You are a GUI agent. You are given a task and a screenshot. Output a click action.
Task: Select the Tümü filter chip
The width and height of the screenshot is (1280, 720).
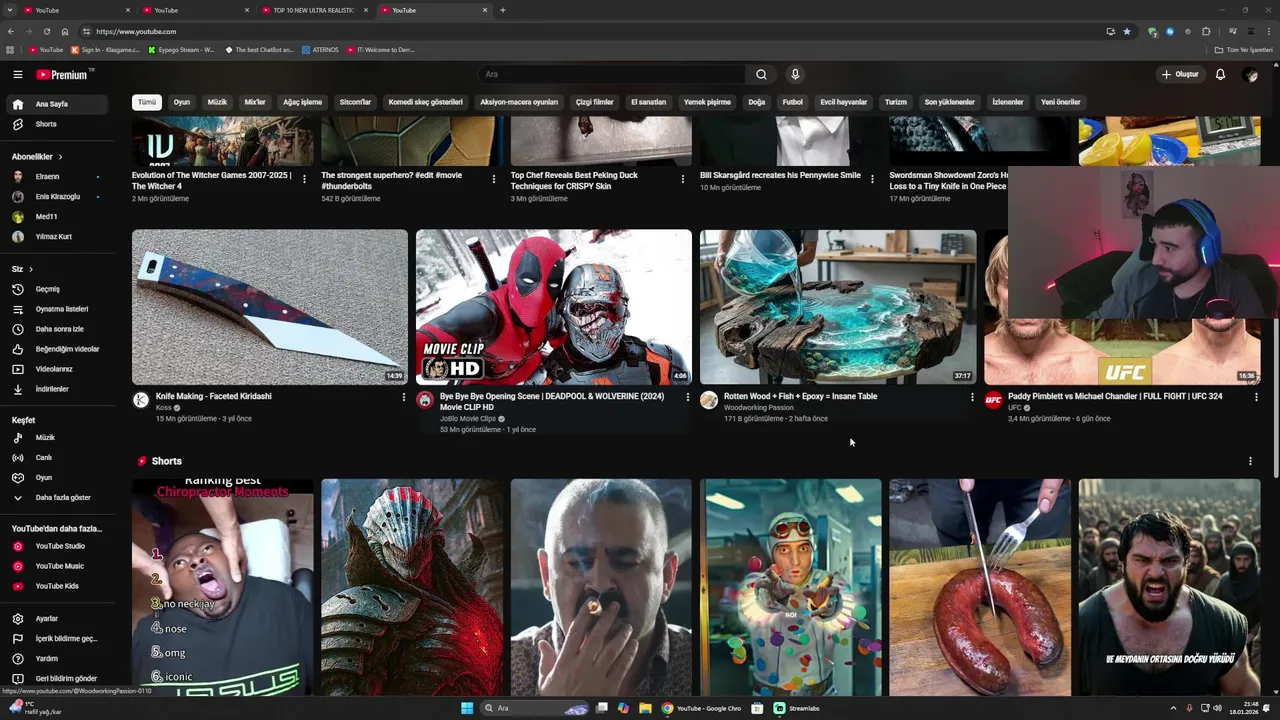147,102
